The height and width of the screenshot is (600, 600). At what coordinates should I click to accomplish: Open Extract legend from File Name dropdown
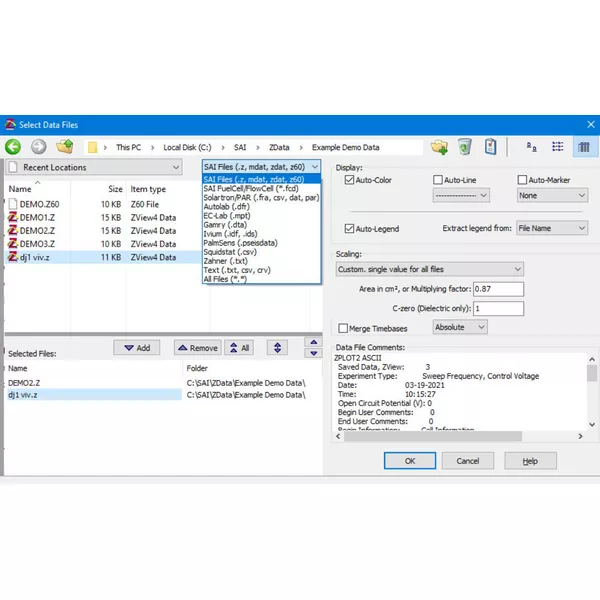pos(552,228)
